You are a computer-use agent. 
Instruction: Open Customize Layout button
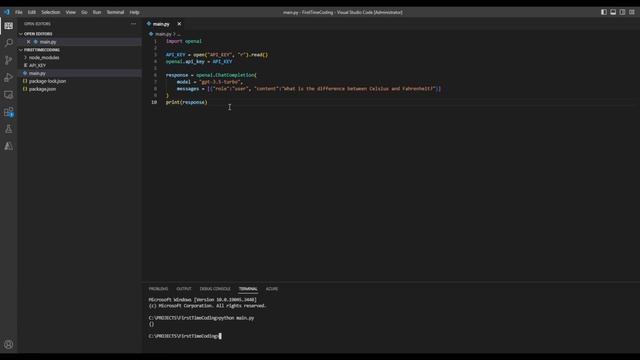click(x=632, y=12)
